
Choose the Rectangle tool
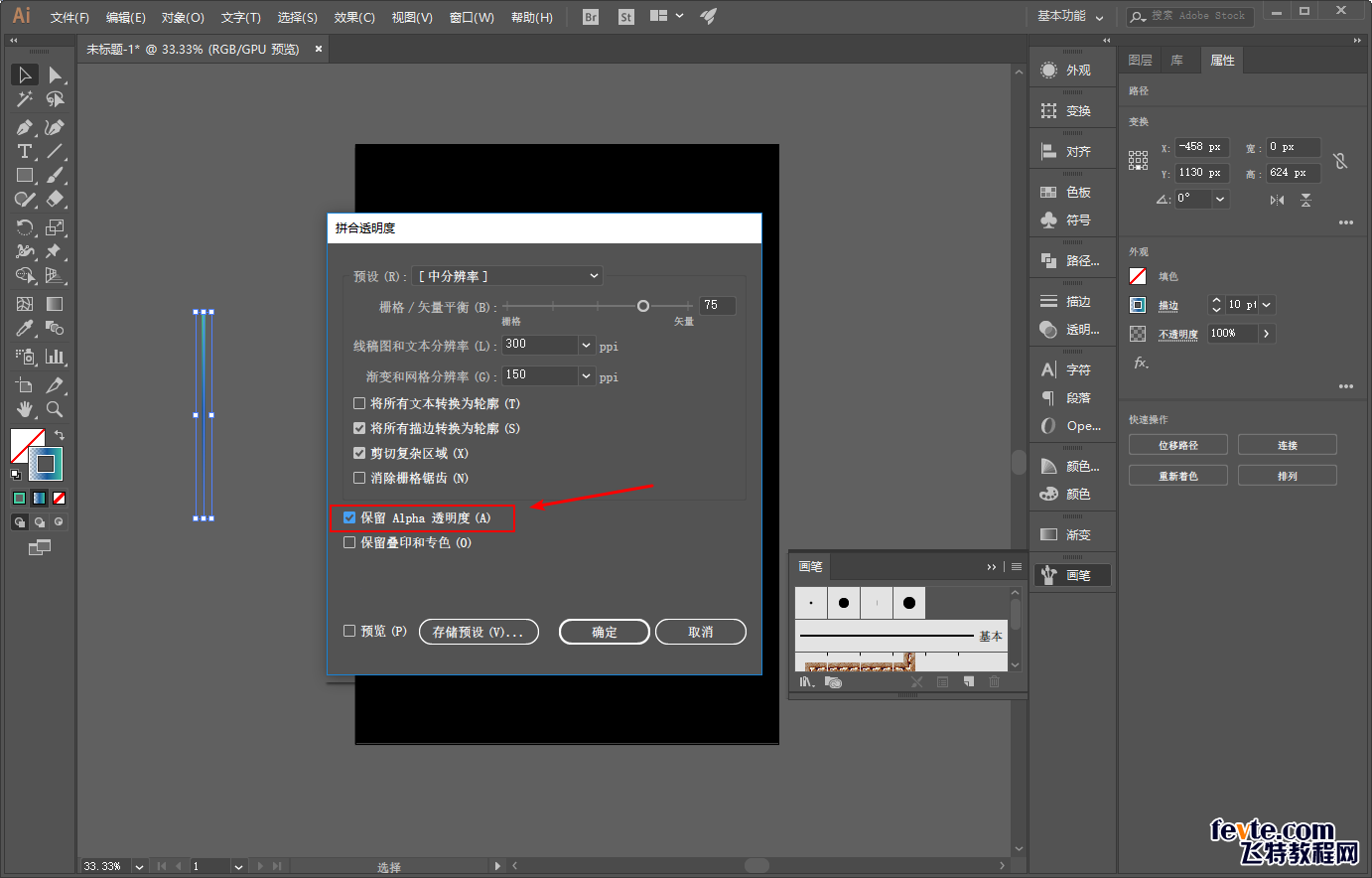[x=25, y=175]
